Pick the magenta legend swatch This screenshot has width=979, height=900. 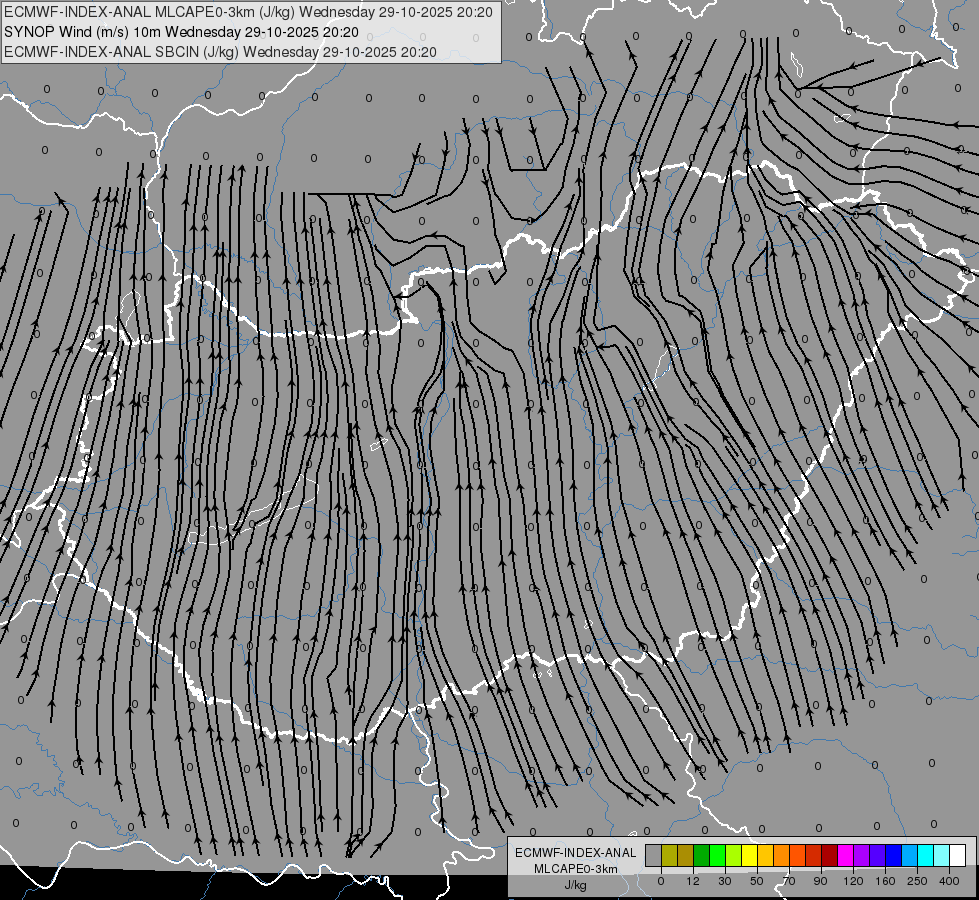846,855
